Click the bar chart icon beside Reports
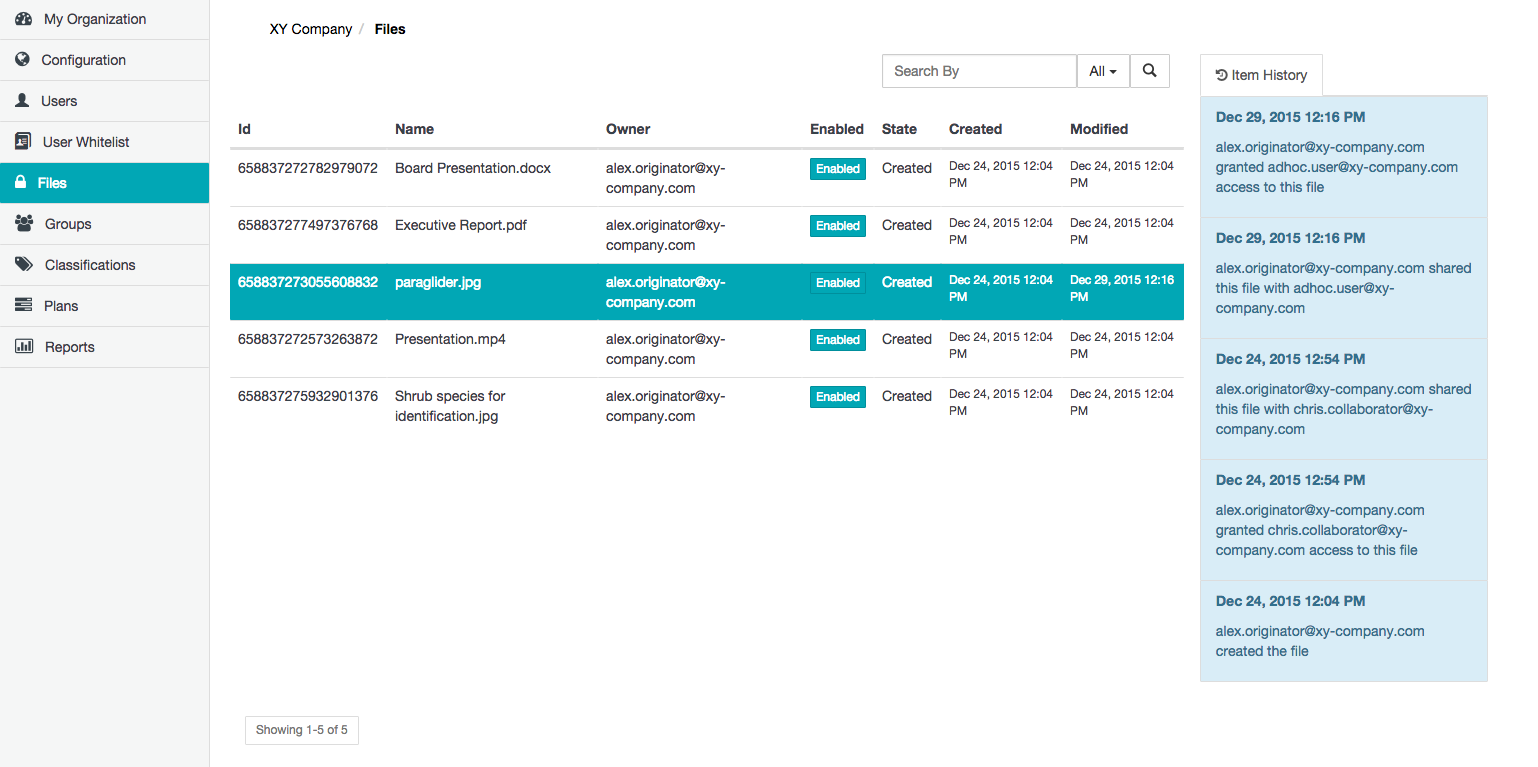The height and width of the screenshot is (767, 1538). tap(24, 347)
